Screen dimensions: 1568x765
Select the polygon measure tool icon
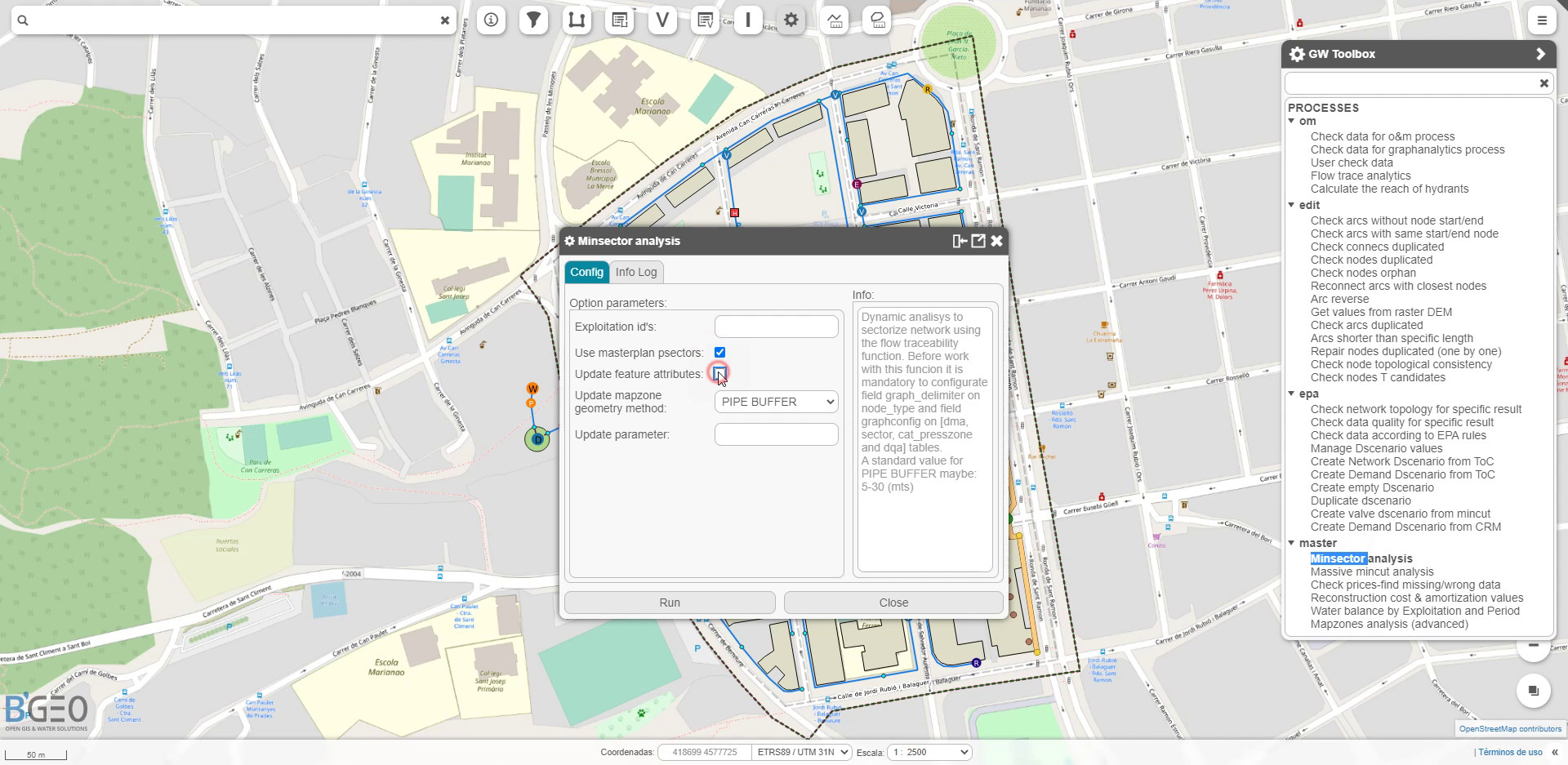tap(577, 20)
